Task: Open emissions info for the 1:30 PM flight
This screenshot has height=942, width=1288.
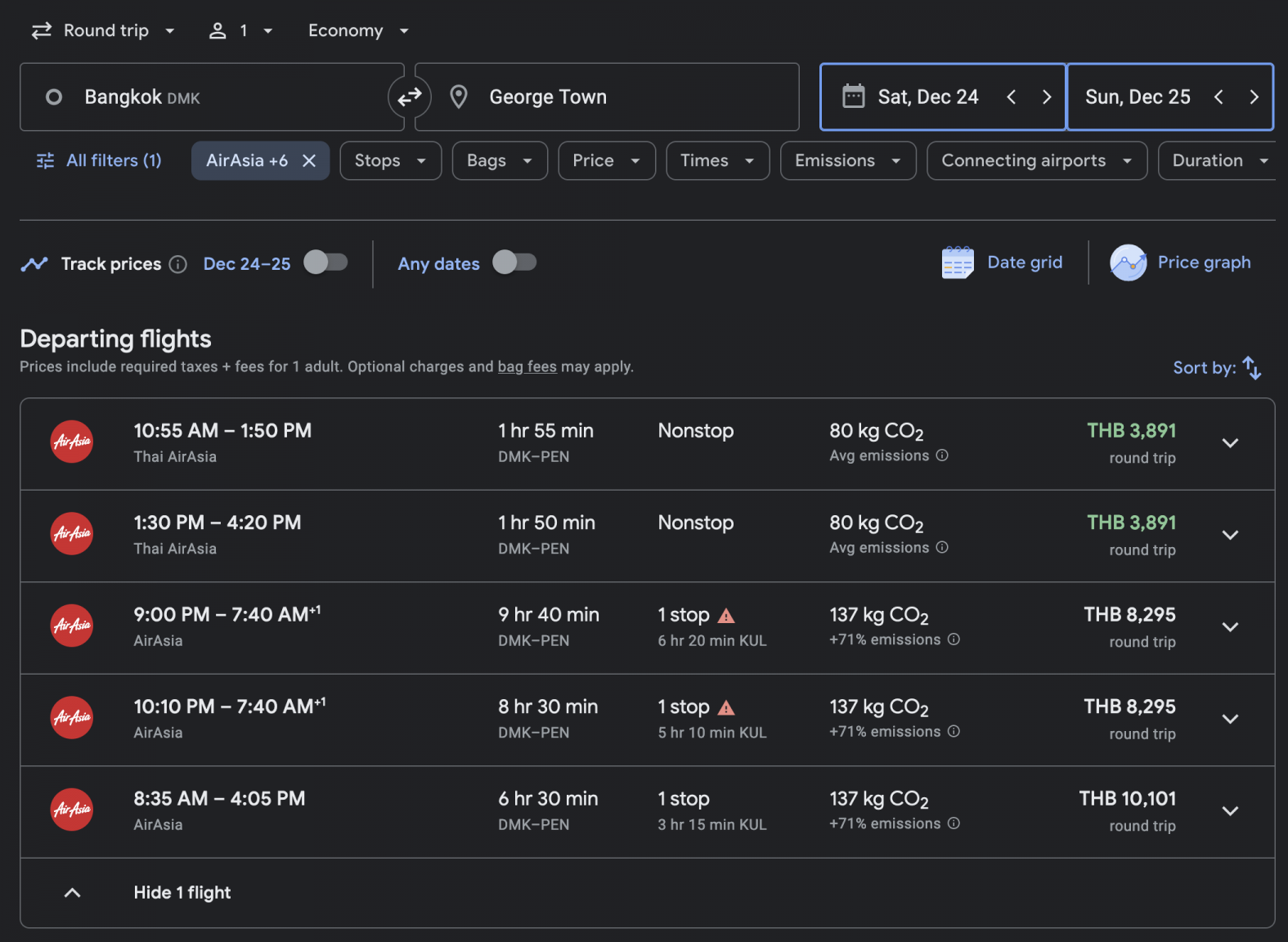Action: (x=942, y=548)
